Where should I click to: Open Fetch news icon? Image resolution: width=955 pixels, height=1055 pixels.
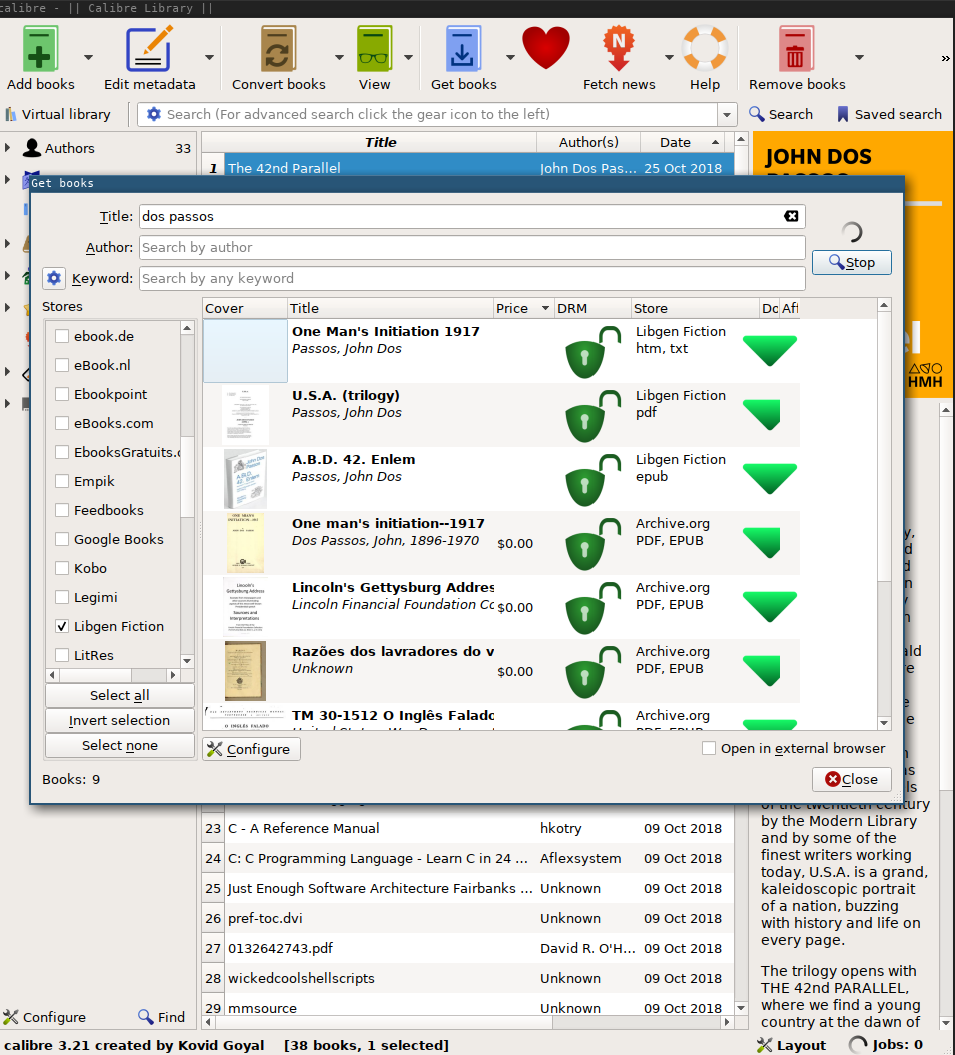tap(618, 48)
